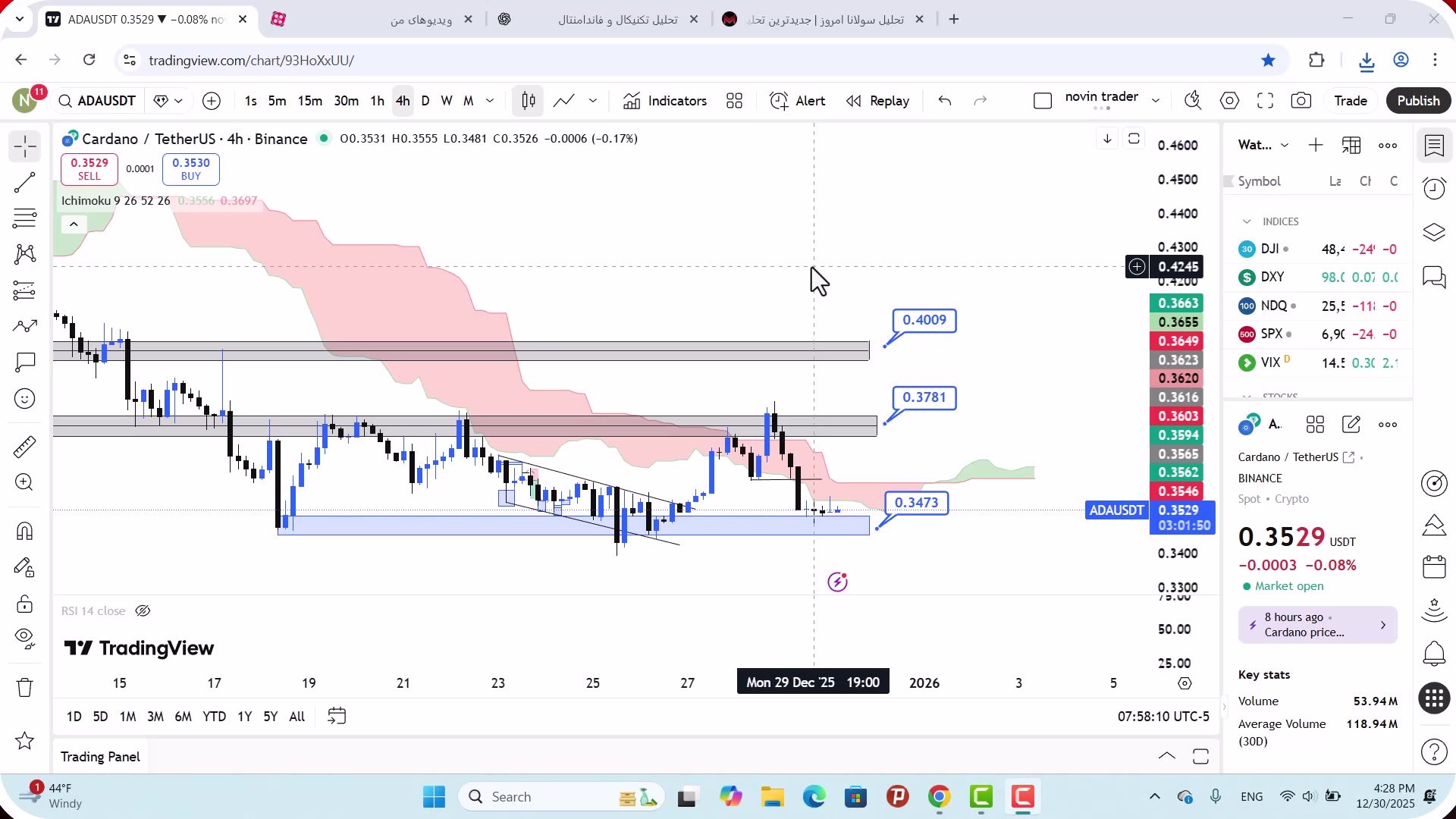Image resolution: width=1456 pixels, height=819 pixels.
Task: Take a chart snapshot with camera icon
Action: coord(1301,101)
